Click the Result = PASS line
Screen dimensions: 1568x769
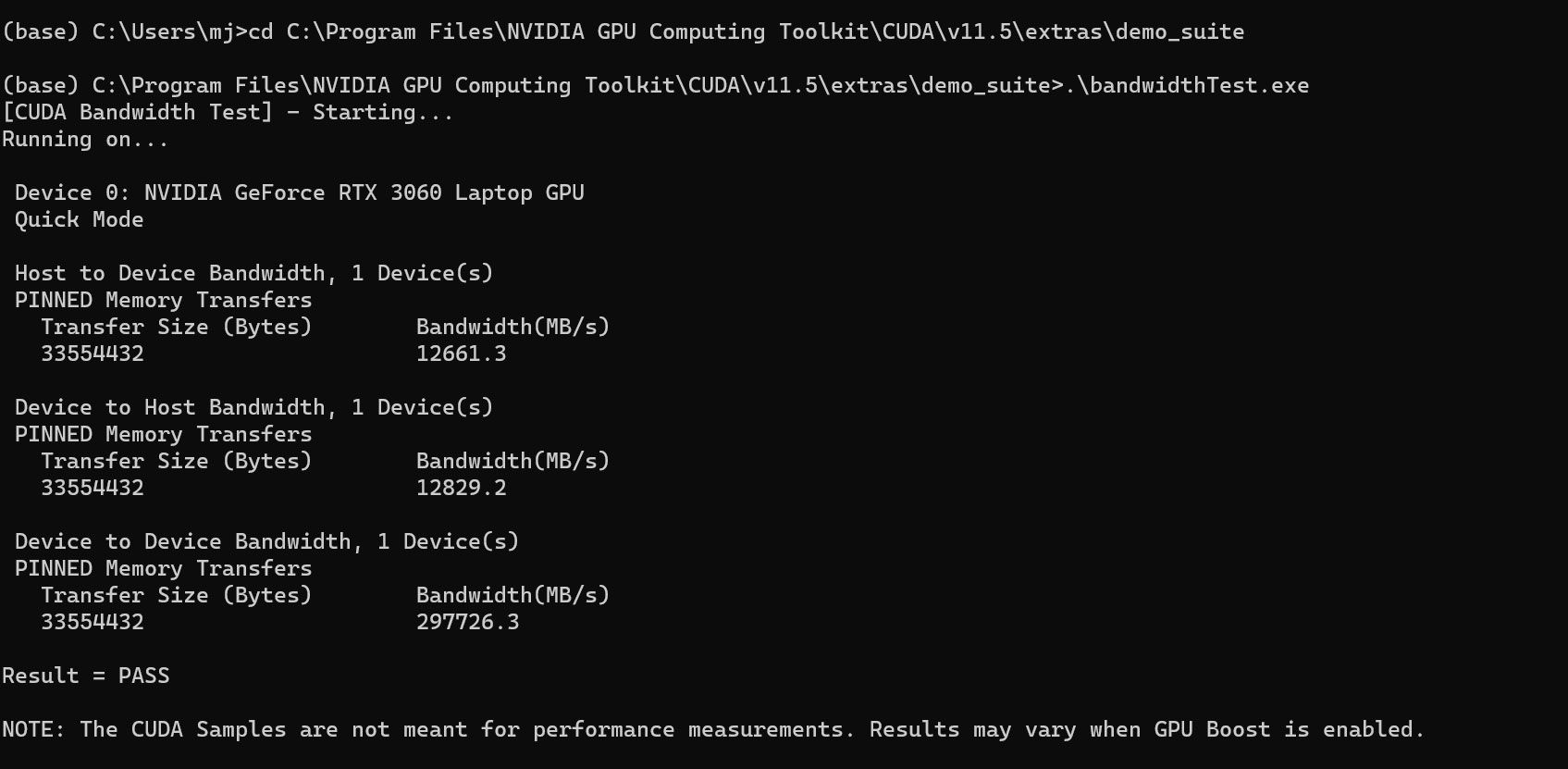pos(85,676)
